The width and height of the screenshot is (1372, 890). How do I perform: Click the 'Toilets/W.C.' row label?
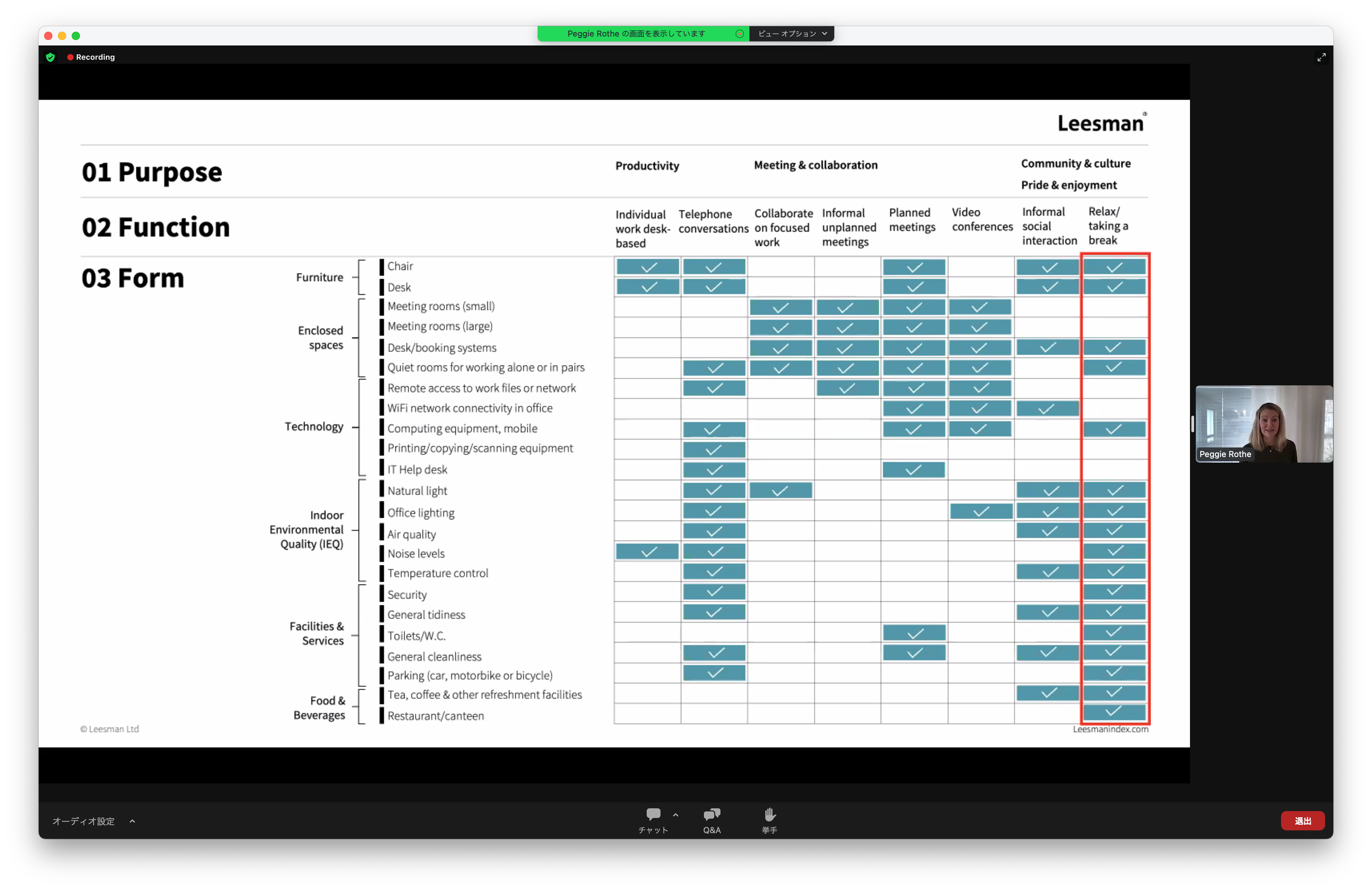tap(416, 636)
